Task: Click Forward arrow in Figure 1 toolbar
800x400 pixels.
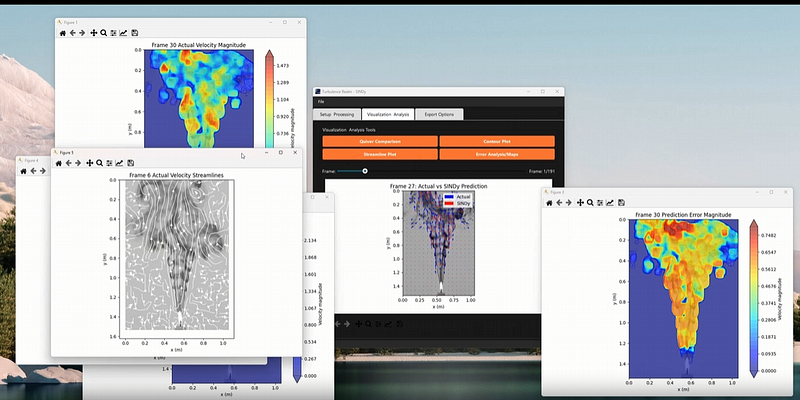Action: click(81, 33)
